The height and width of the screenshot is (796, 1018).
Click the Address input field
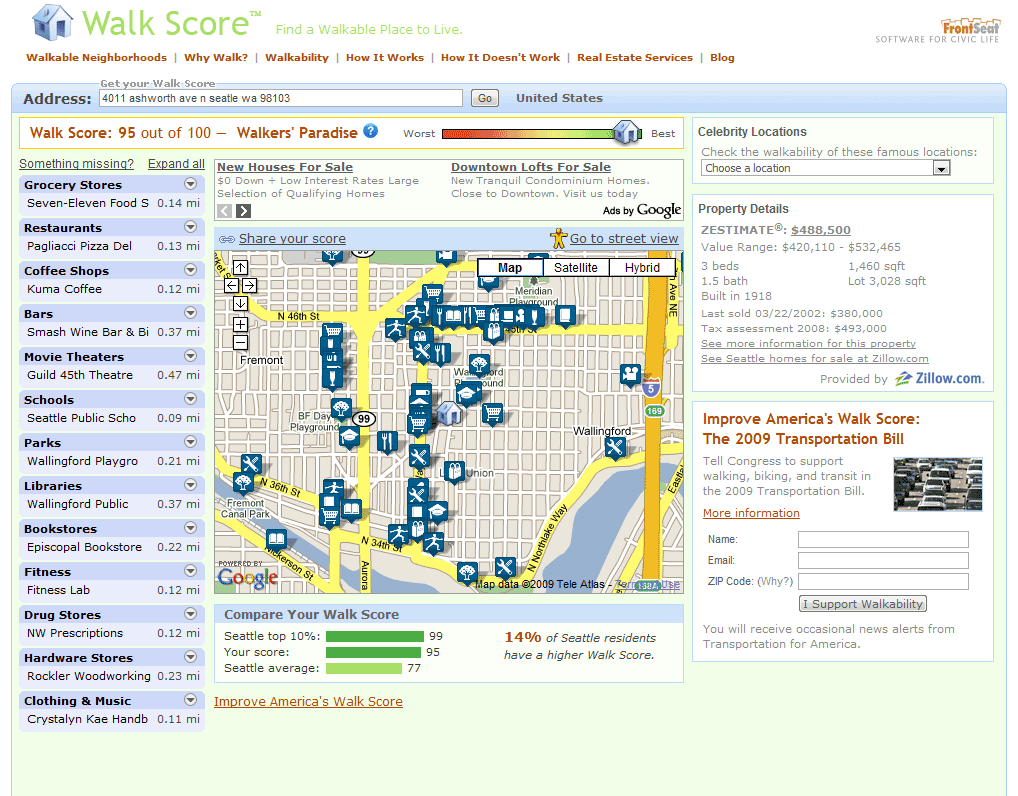click(x=280, y=98)
